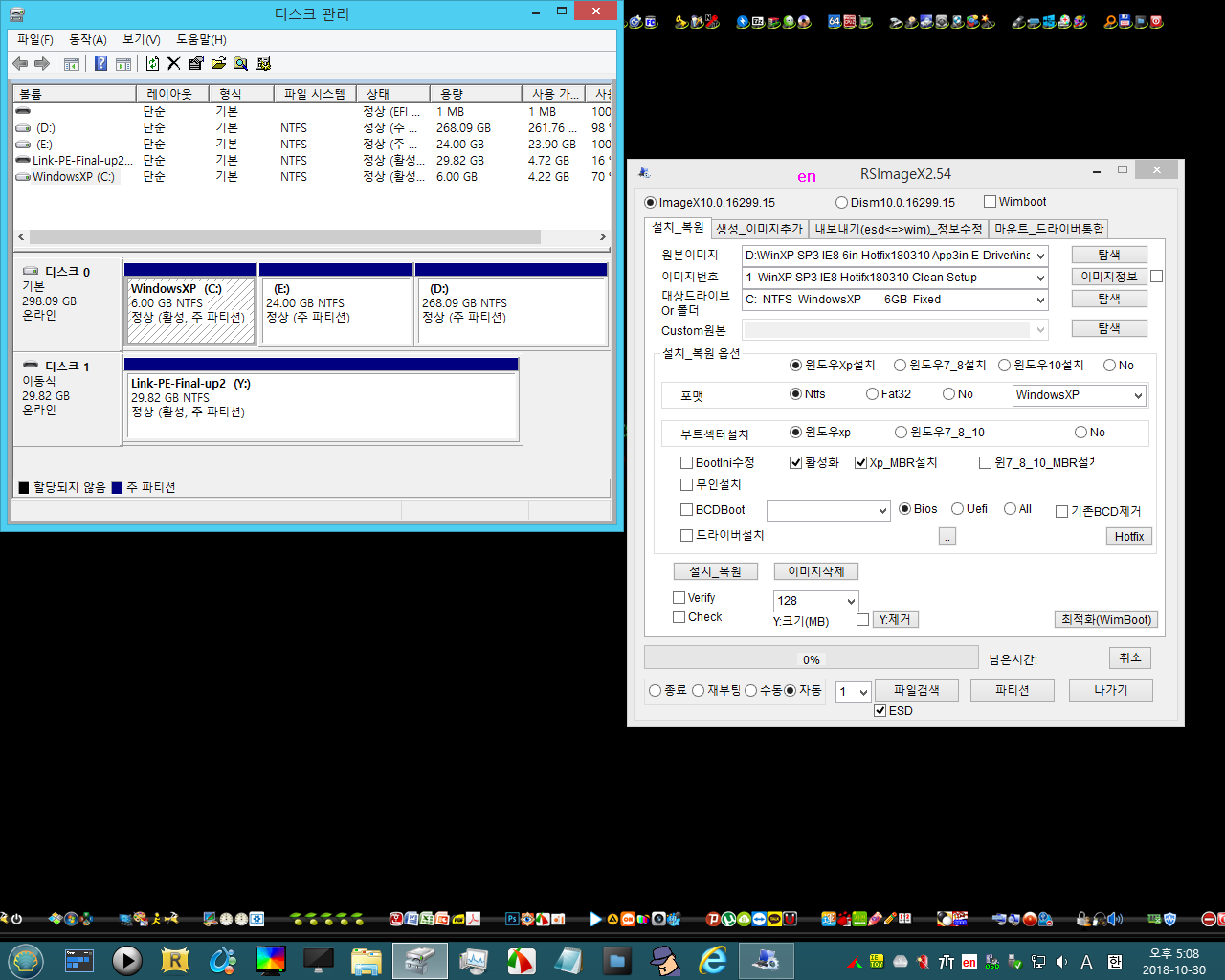Select Fat32 format radio button
1225x980 pixels.
[872, 393]
